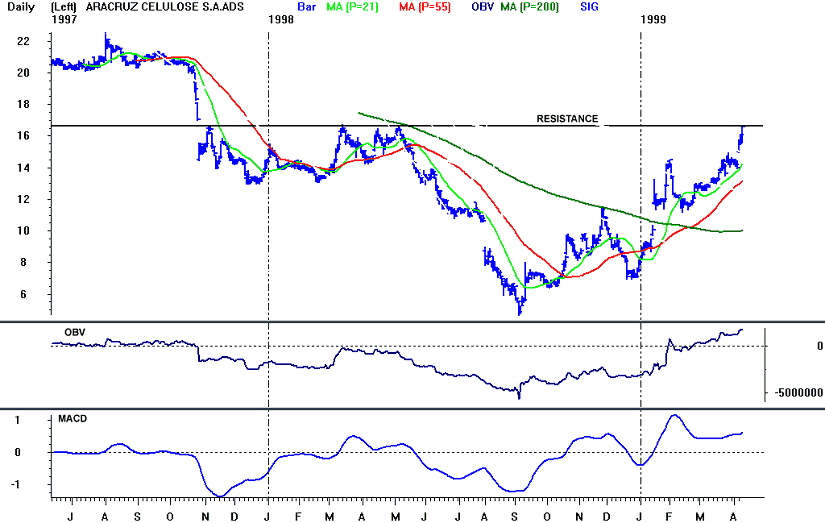Select the 'Bar' legend entry
Image resolution: width=825 pixels, height=523 pixels.
tap(306, 7)
